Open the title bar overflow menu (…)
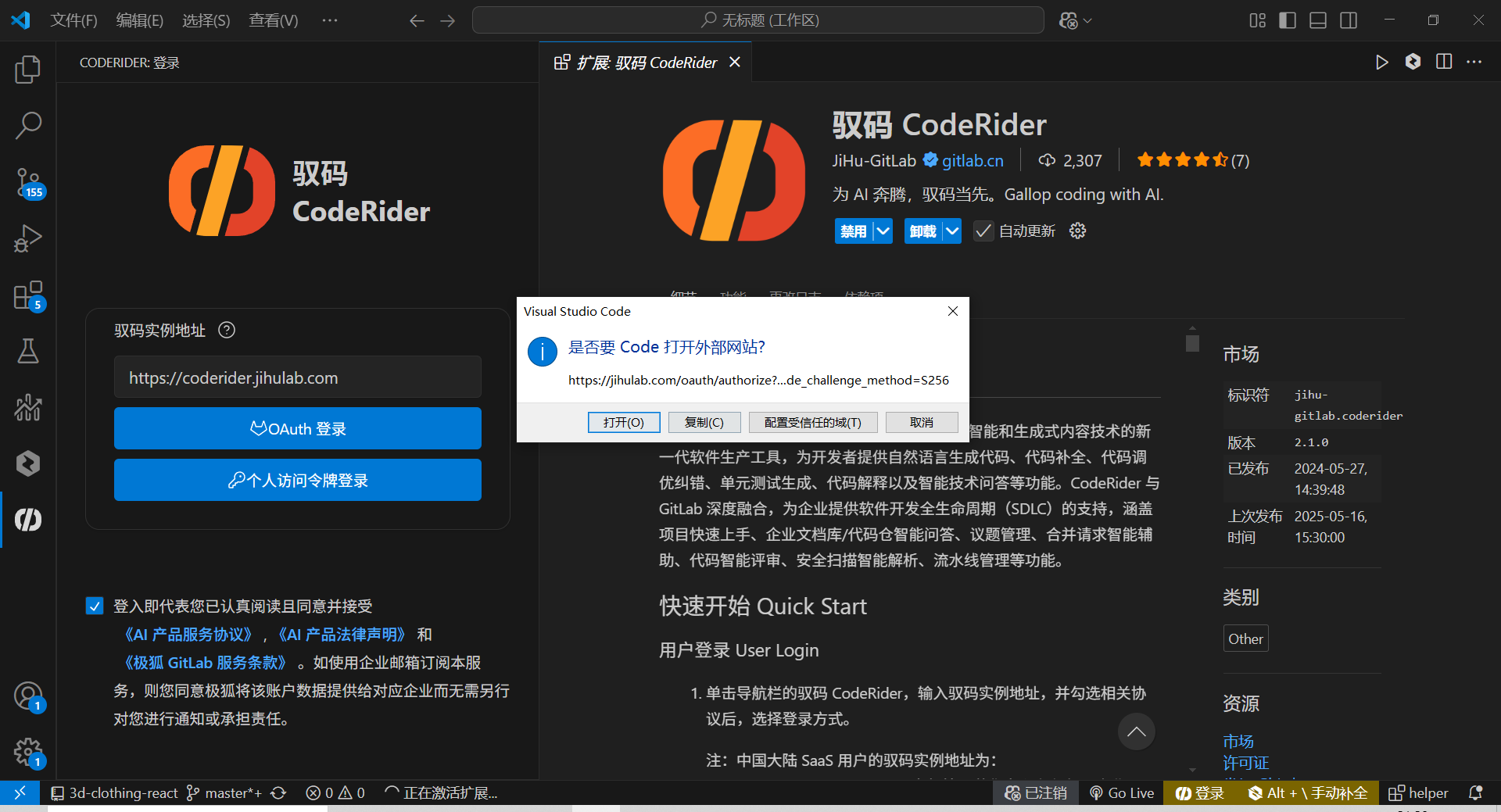This screenshot has width=1501, height=812. click(330, 20)
